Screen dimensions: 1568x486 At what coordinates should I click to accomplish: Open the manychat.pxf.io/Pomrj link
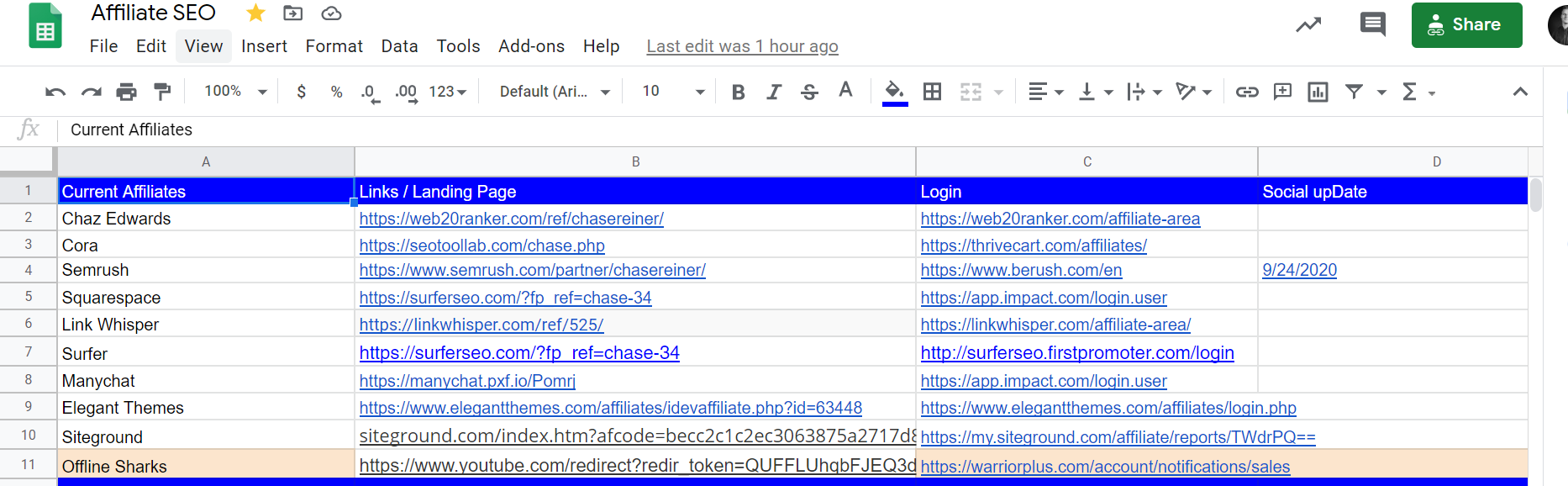(x=467, y=381)
